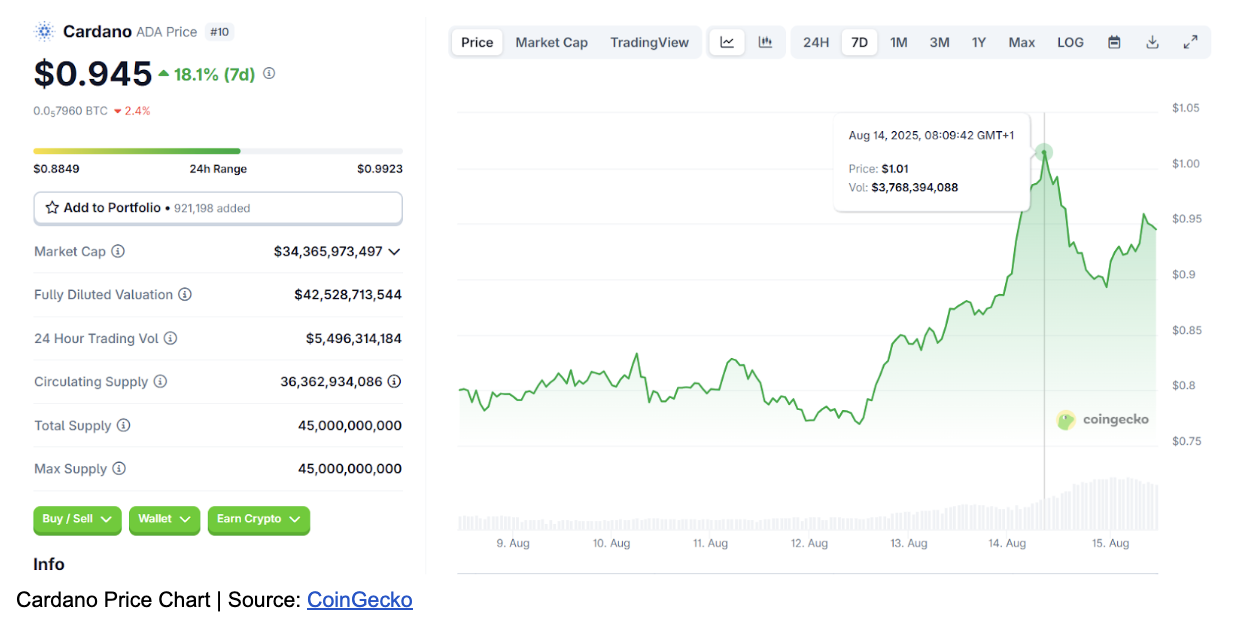Show info for Market Cap
This screenshot has height=632, width=1250.
tap(118, 251)
